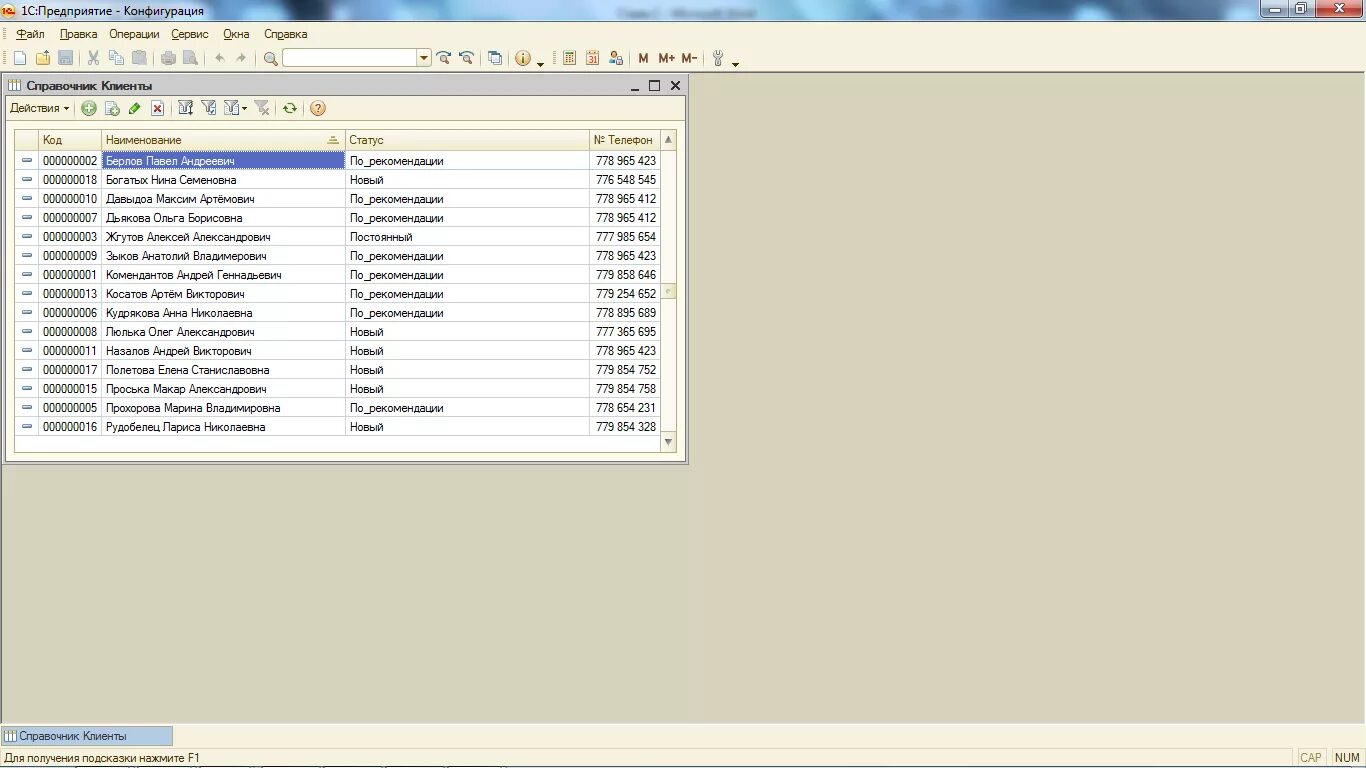Click the Open file folder icon
The width and height of the screenshot is (1366, 768).
[x=43, y=59]
